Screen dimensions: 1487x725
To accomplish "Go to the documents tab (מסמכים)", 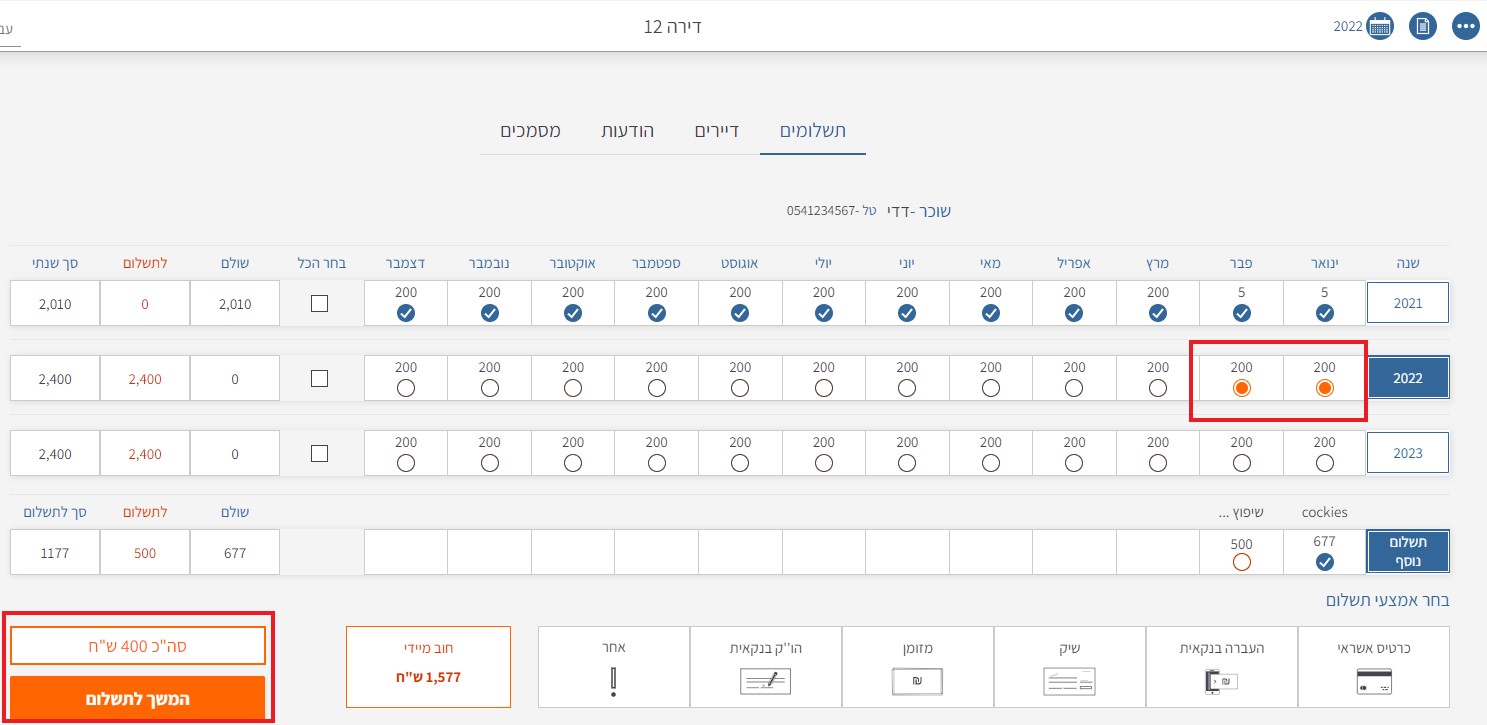I will (x=530, y=131).
